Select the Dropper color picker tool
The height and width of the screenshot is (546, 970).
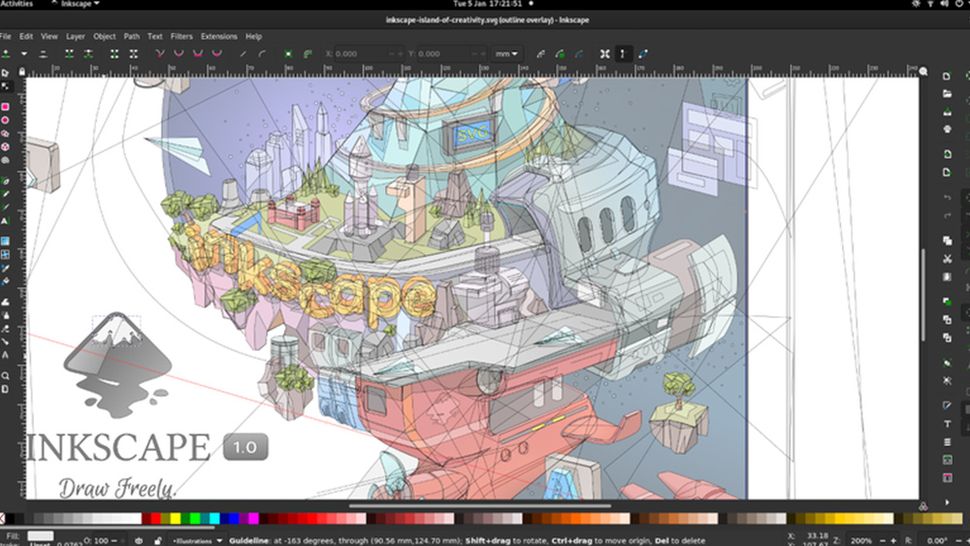pyautogui.click(x=6, y=268)
